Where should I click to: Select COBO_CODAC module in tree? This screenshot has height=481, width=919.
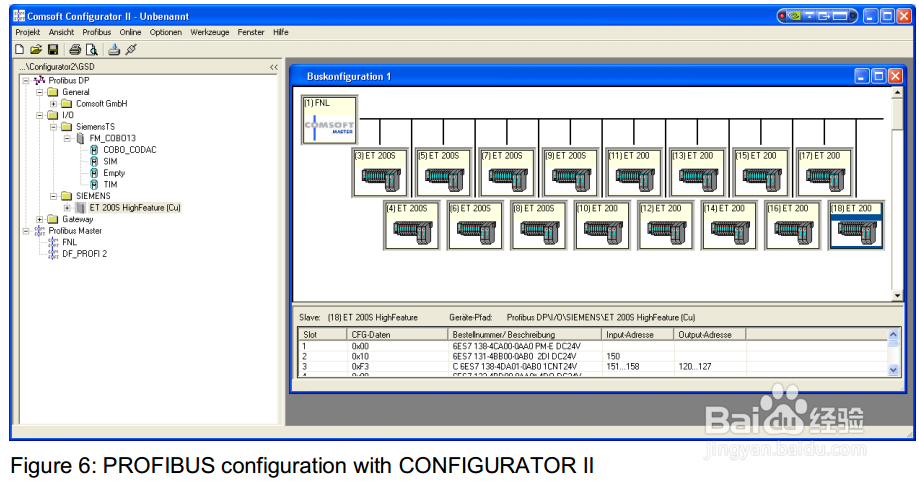pyautogui.click(x=130, y=150)
